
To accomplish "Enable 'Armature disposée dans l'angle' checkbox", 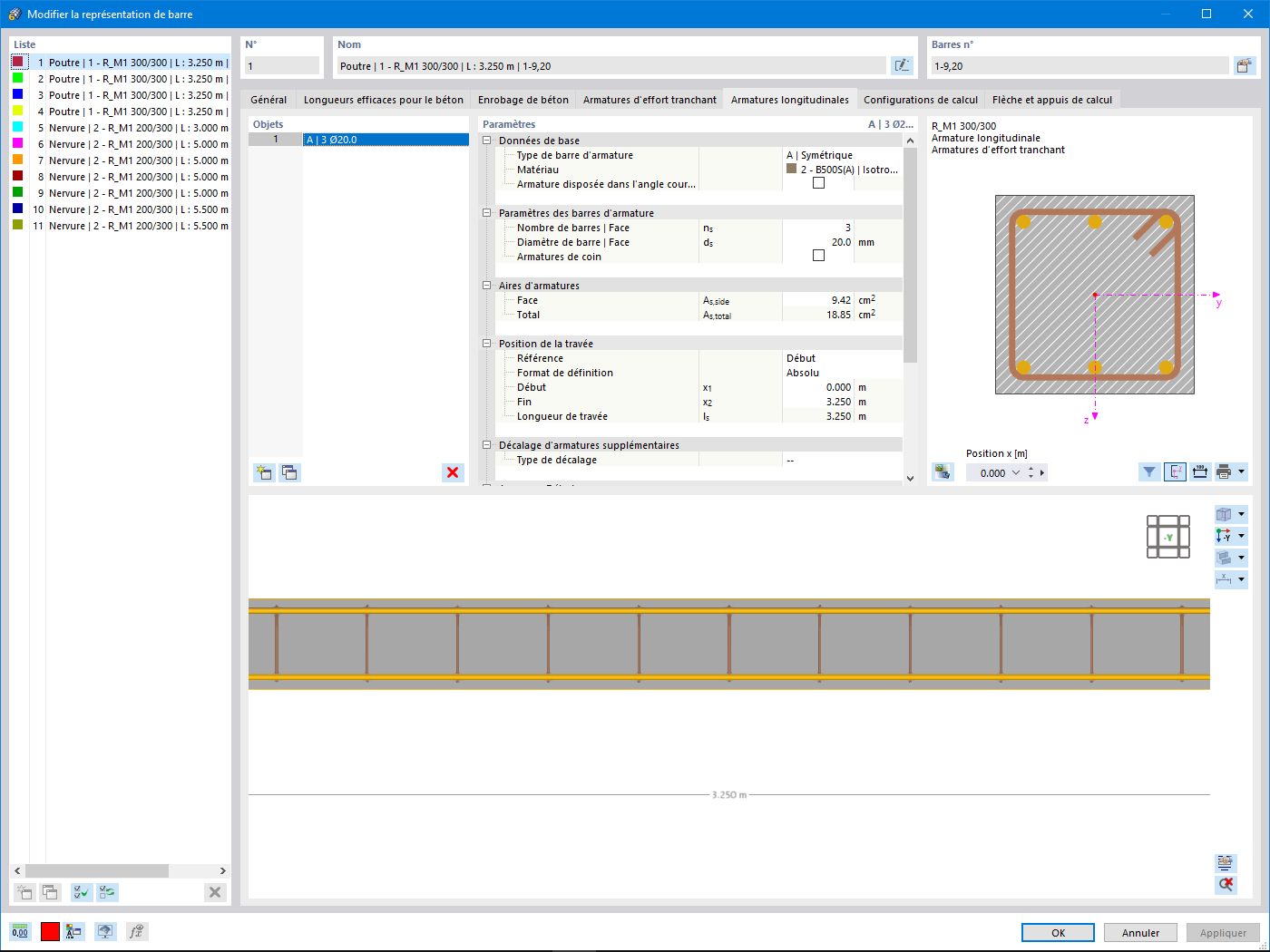I will [818, 183].
